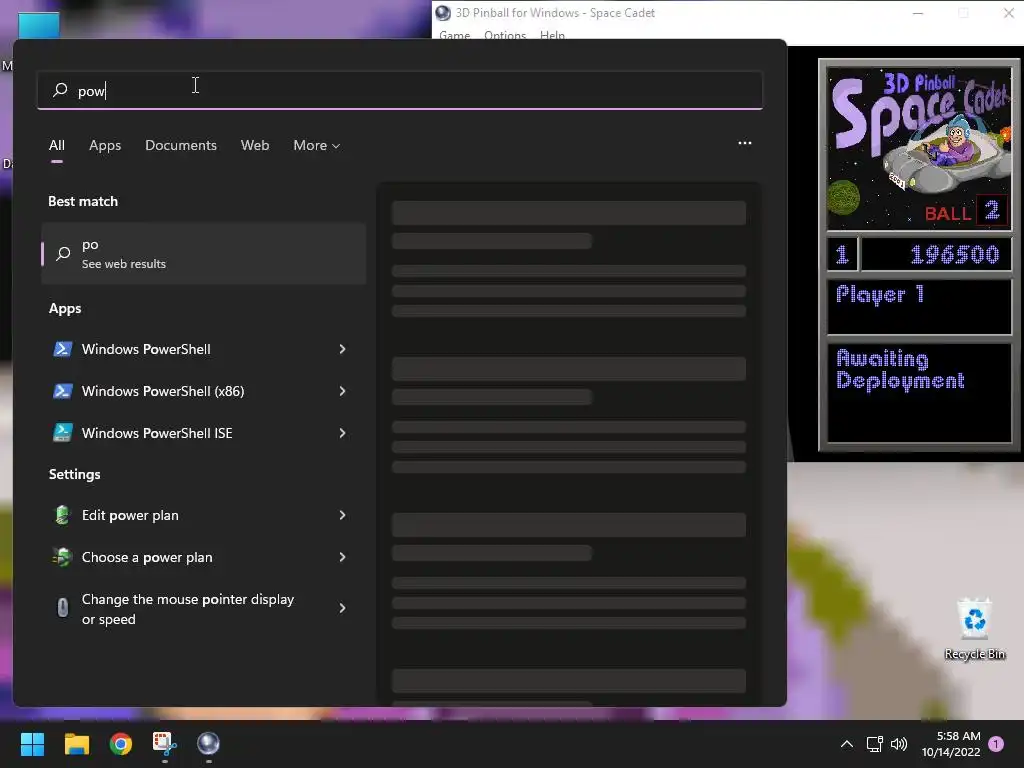Expand the mouse pointer display chevron
The height and width of the screenshot is (768, 1024).
(x=342, y=608)
